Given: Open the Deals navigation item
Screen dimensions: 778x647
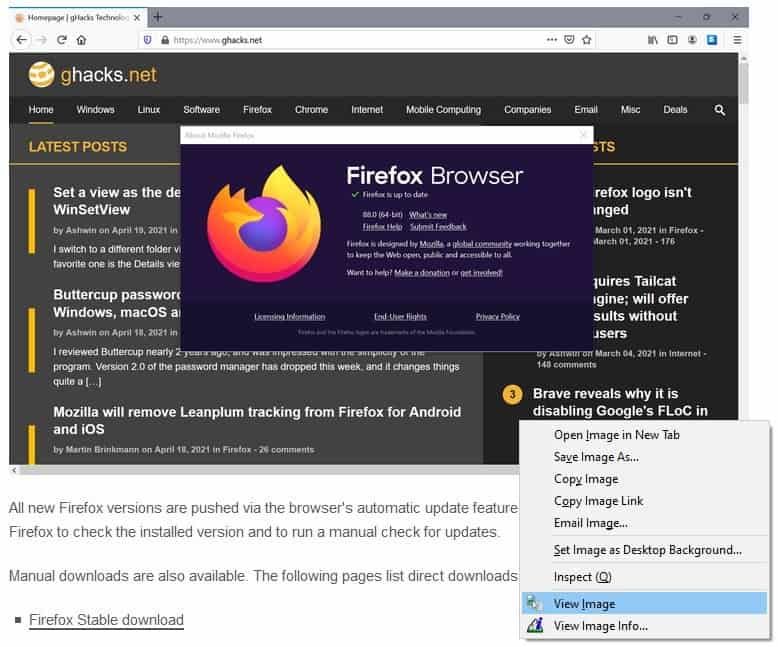Looking at the screenshot, I should tap(675, 110).
